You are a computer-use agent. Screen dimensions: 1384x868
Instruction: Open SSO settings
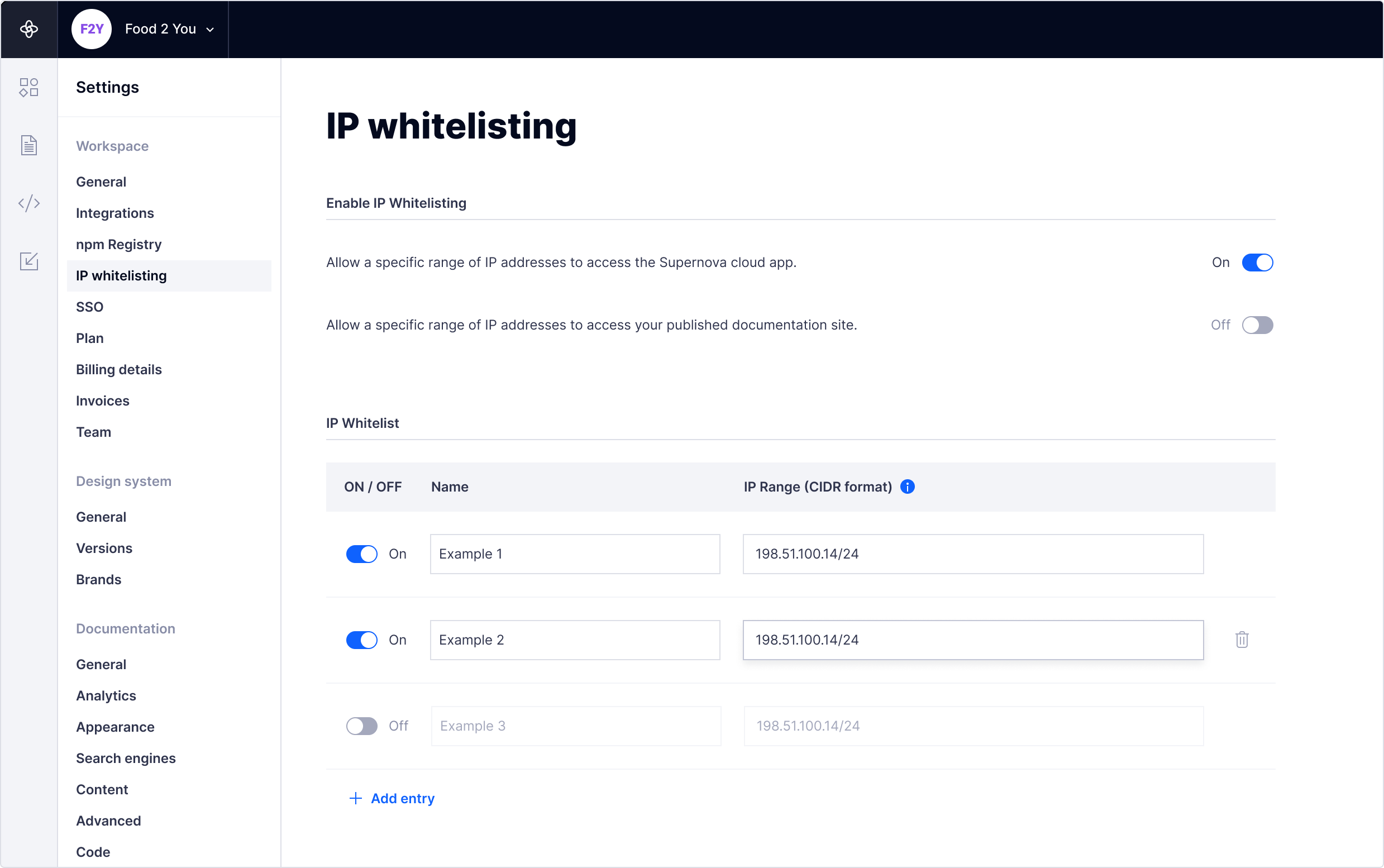90,307
